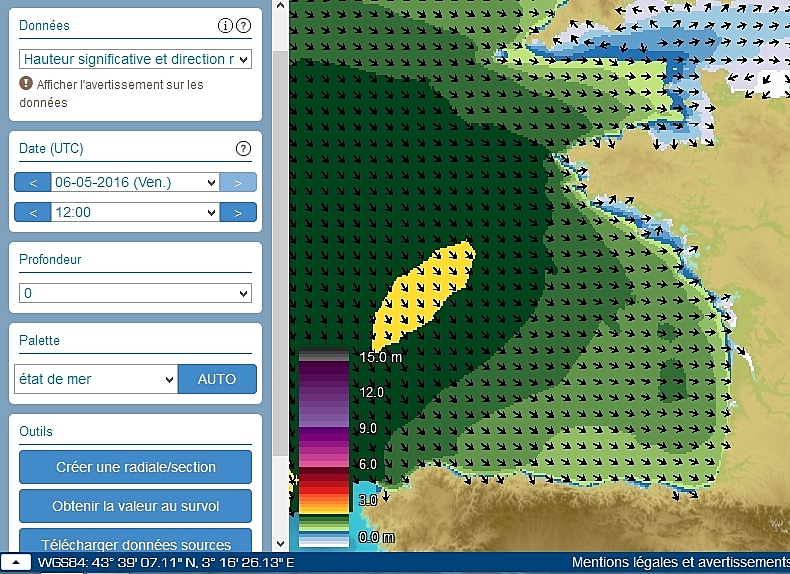
Task: Click the Date (UTC) heading
Action: tap(51, 149)
